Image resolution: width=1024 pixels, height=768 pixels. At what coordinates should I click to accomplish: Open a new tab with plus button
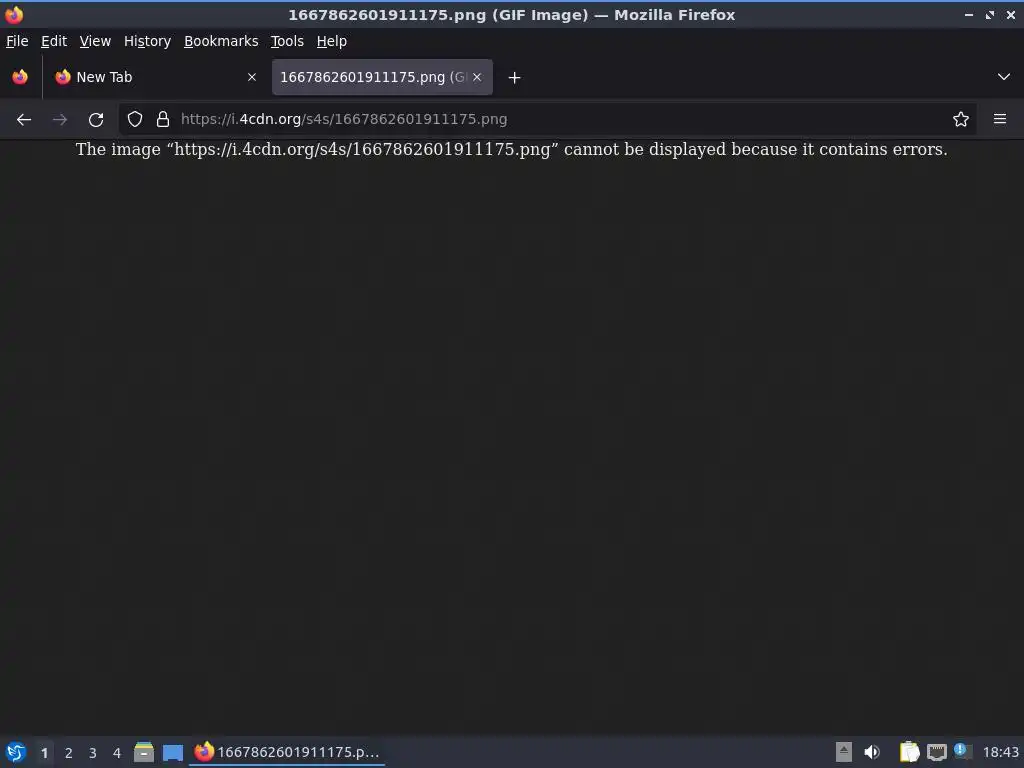[x=515, y=78]
